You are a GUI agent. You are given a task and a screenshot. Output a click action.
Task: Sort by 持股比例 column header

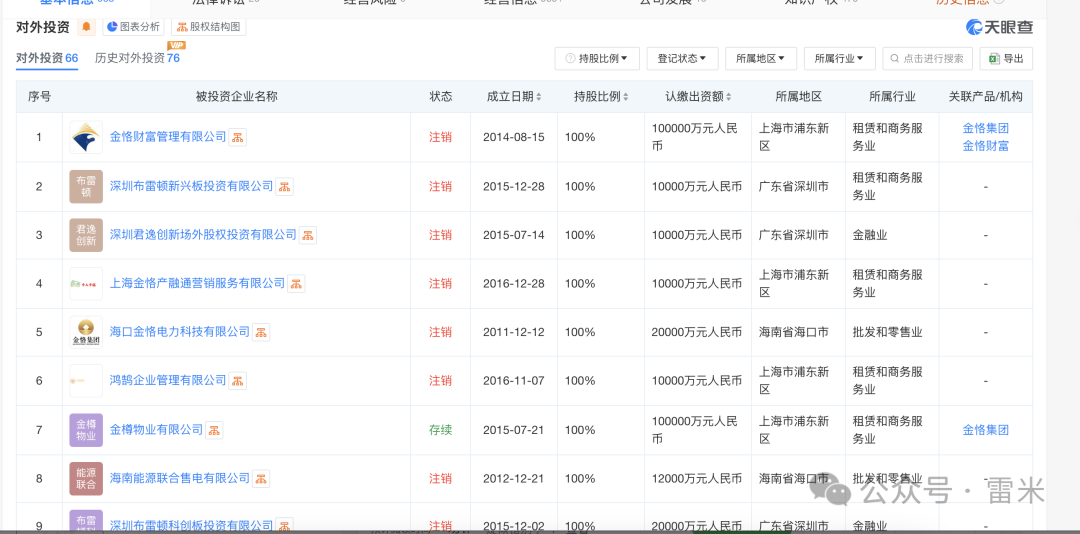click(x=601, y=96)
